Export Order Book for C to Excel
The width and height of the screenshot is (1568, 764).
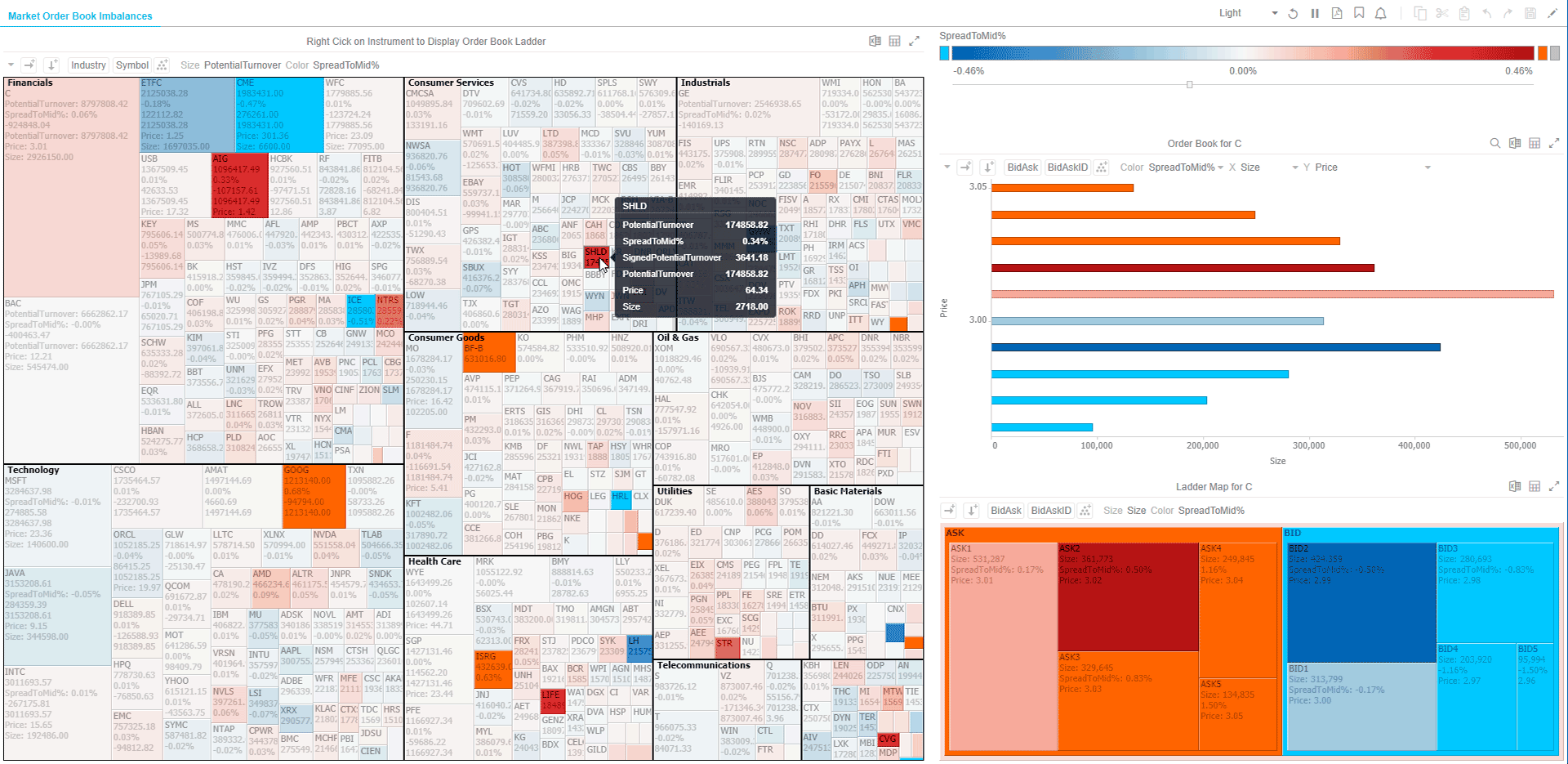(1515, 143)
